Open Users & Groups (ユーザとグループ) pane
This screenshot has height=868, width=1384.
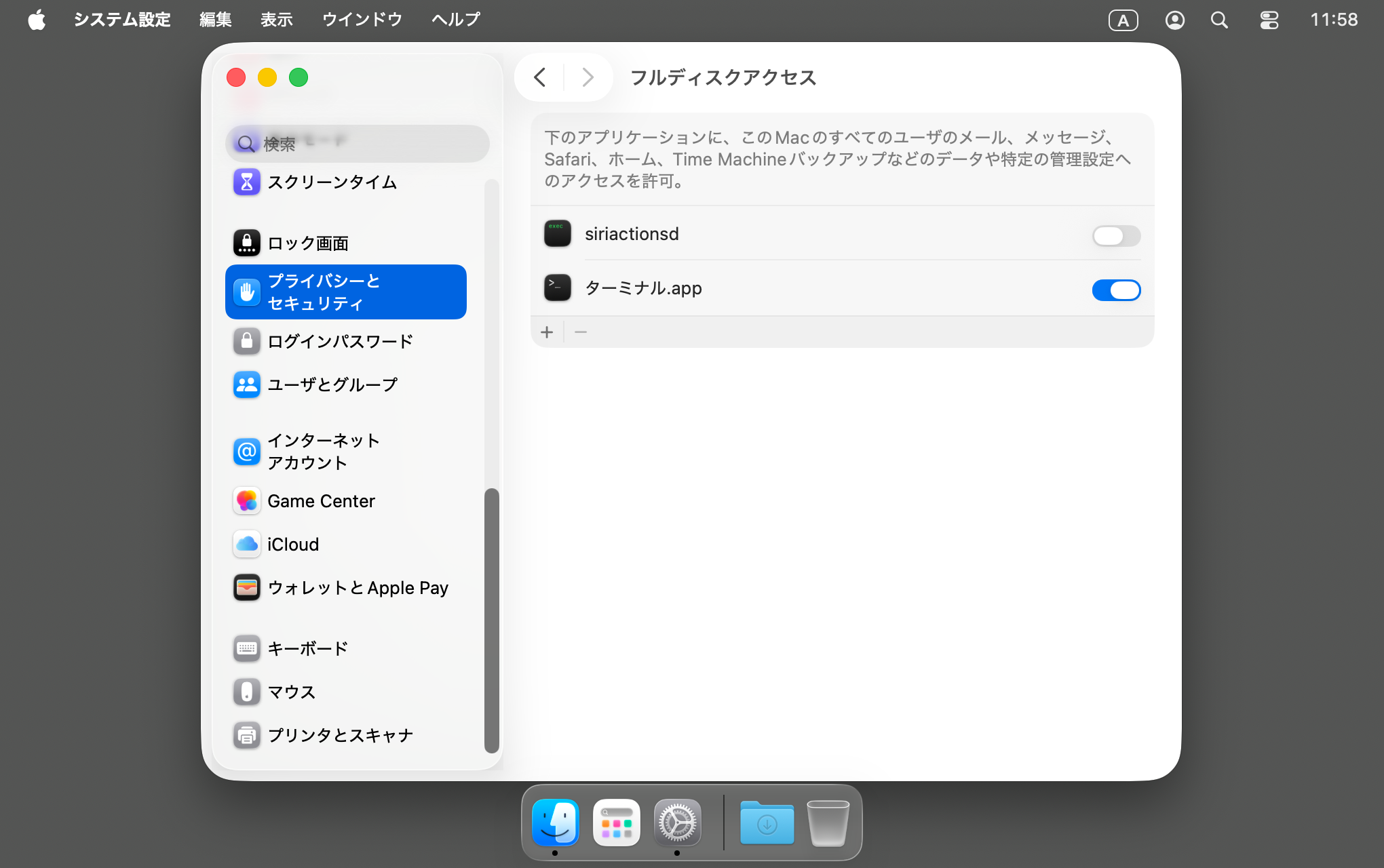point(332,384)
